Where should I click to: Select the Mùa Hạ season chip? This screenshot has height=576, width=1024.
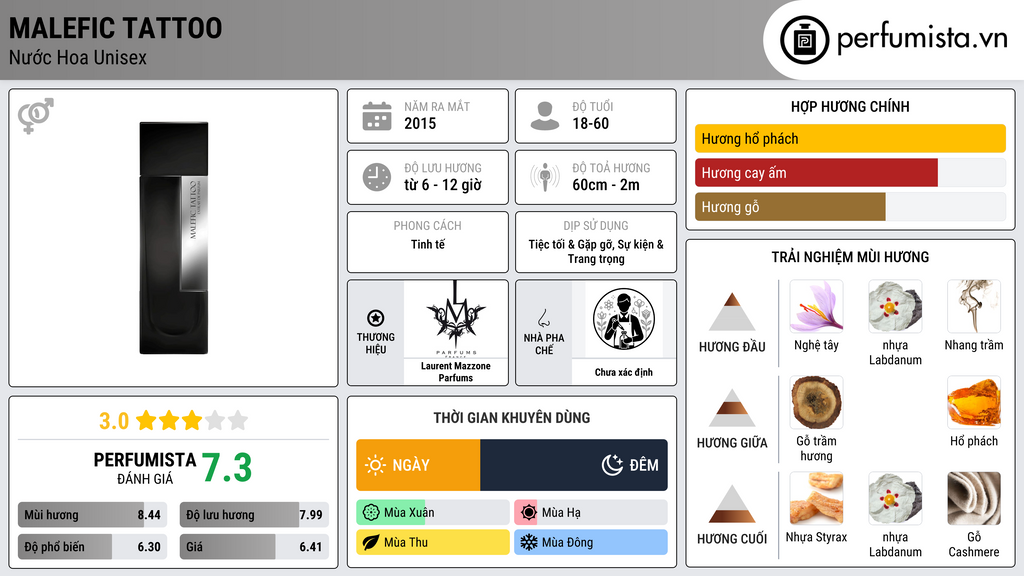point(590,513)
